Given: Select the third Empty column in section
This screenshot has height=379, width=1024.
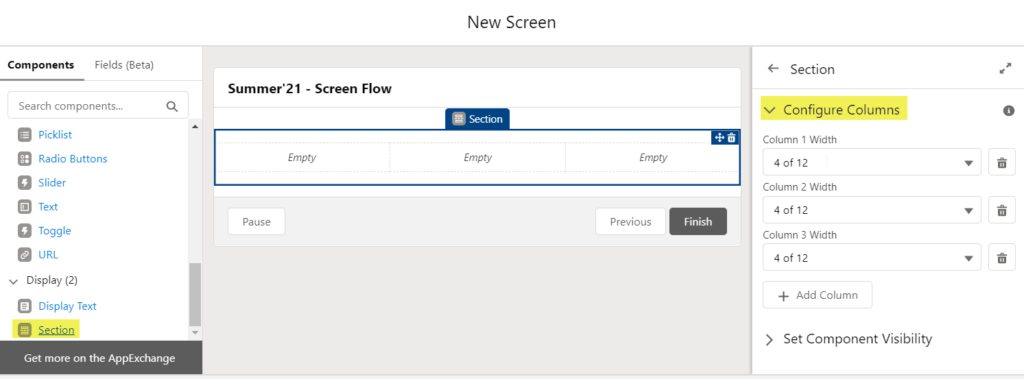Looking at the screenshot, I should coord(652,157).
